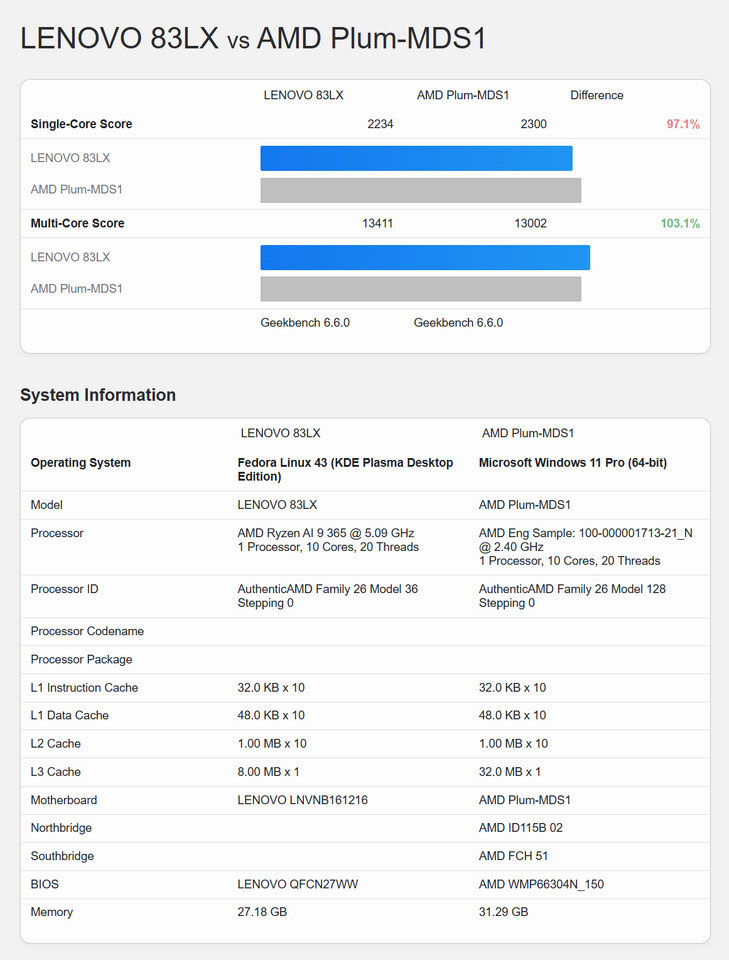Select the 103.1% multi-core difference value
729x960 pixels.
pos(680,224)
